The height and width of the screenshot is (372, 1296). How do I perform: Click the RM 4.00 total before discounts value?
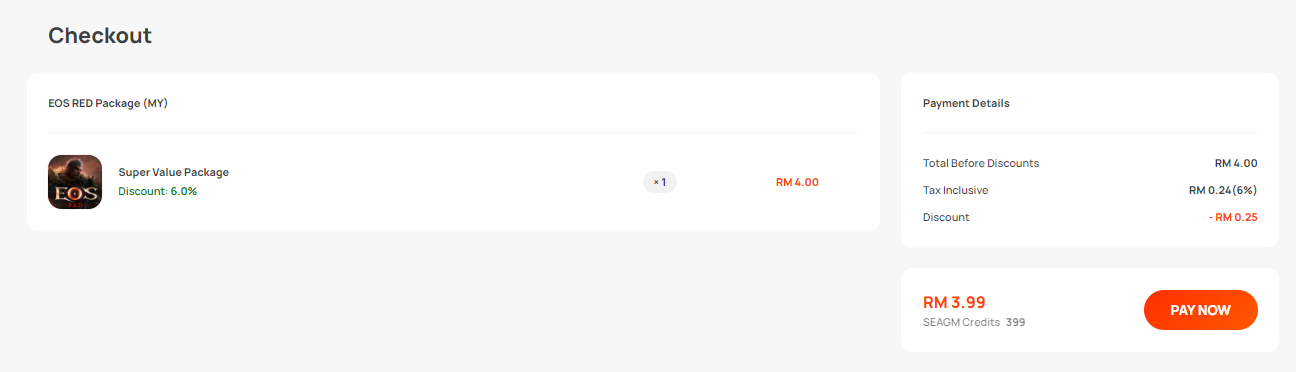[1236, 163]
